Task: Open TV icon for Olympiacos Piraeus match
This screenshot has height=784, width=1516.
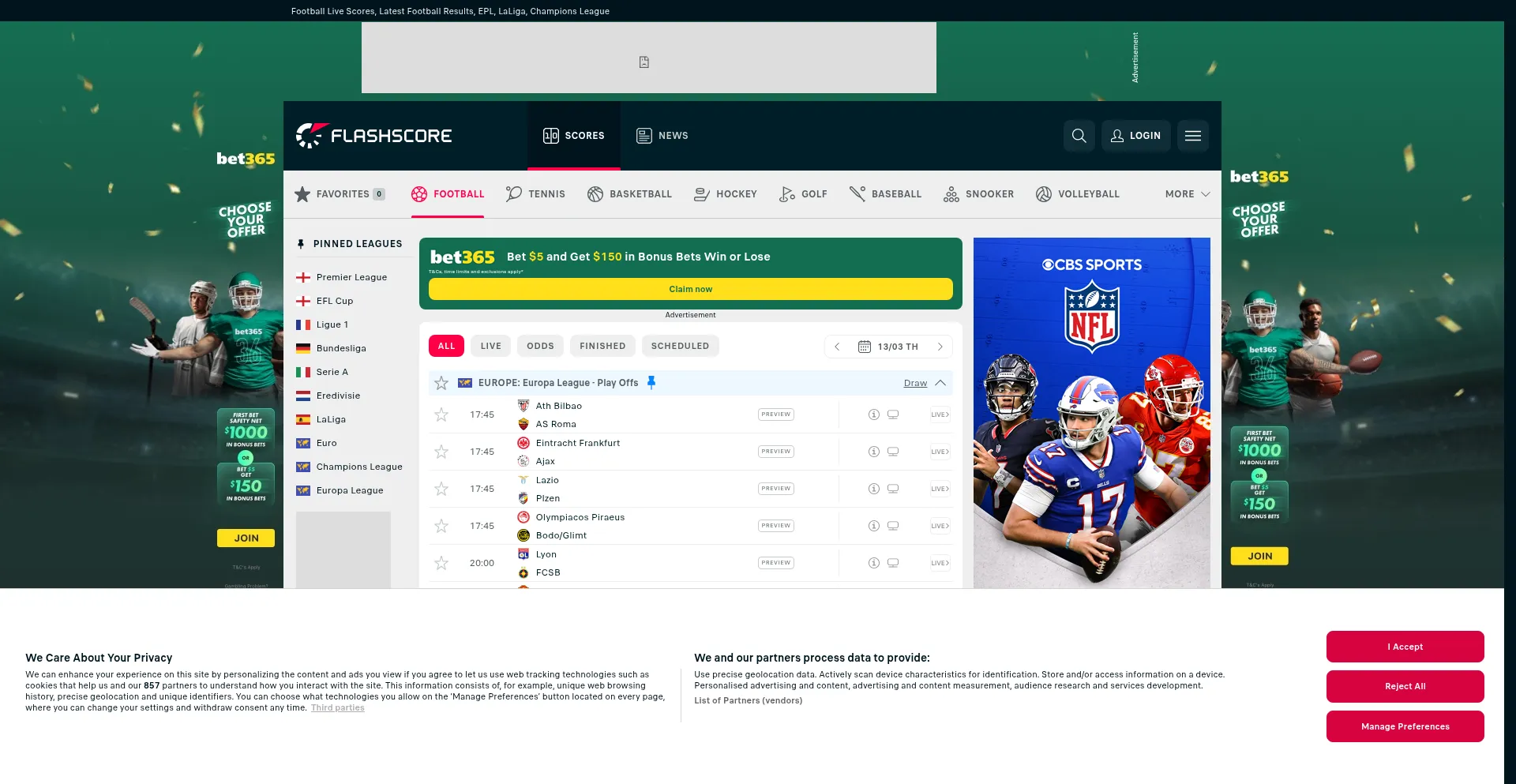Action: [x=893, y=526]
